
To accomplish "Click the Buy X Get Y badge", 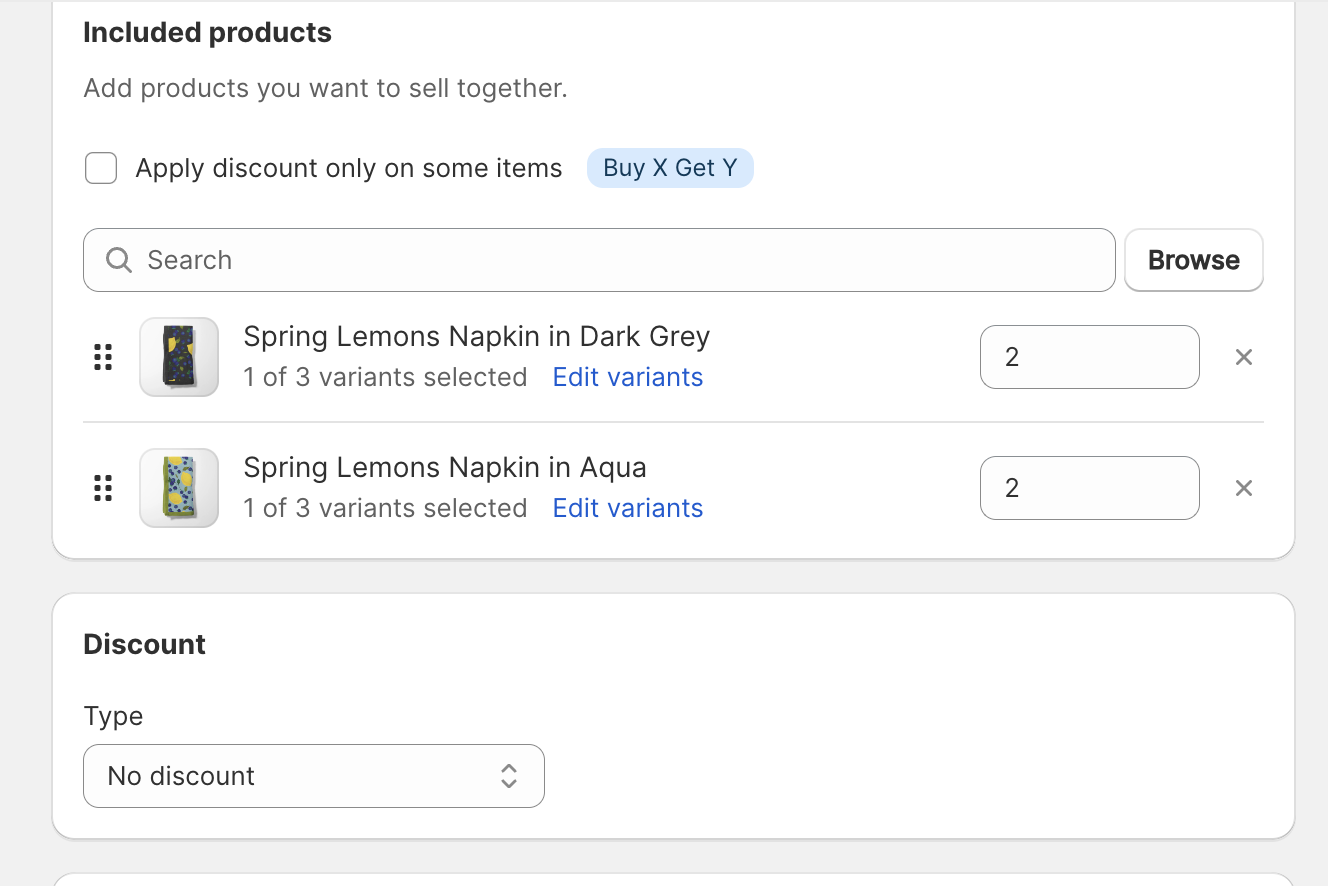I will (670, 168).
